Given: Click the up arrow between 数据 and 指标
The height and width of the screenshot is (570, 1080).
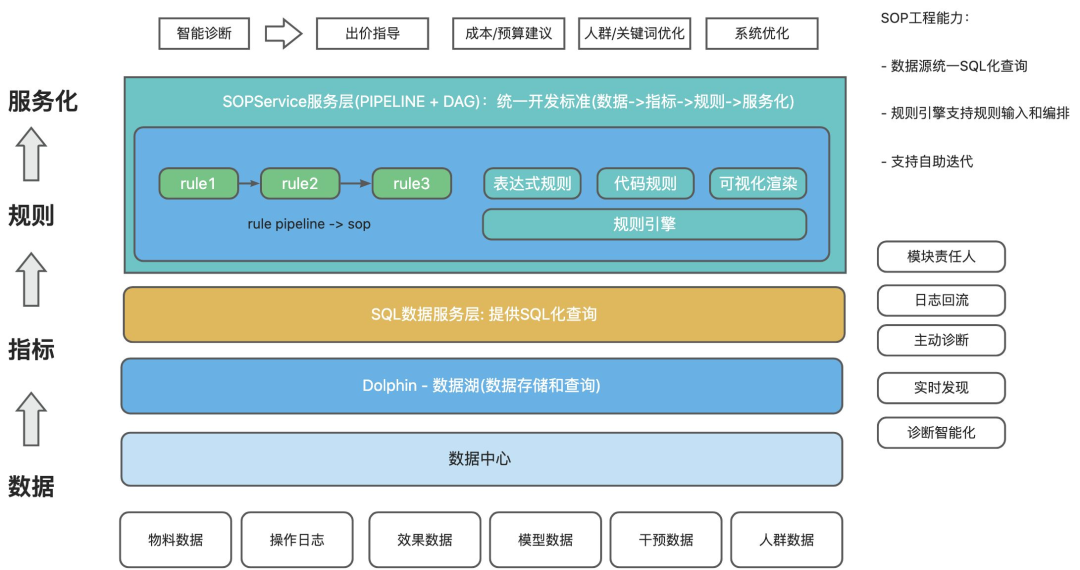Looking at the screenshot, I should tap(32, 419).
